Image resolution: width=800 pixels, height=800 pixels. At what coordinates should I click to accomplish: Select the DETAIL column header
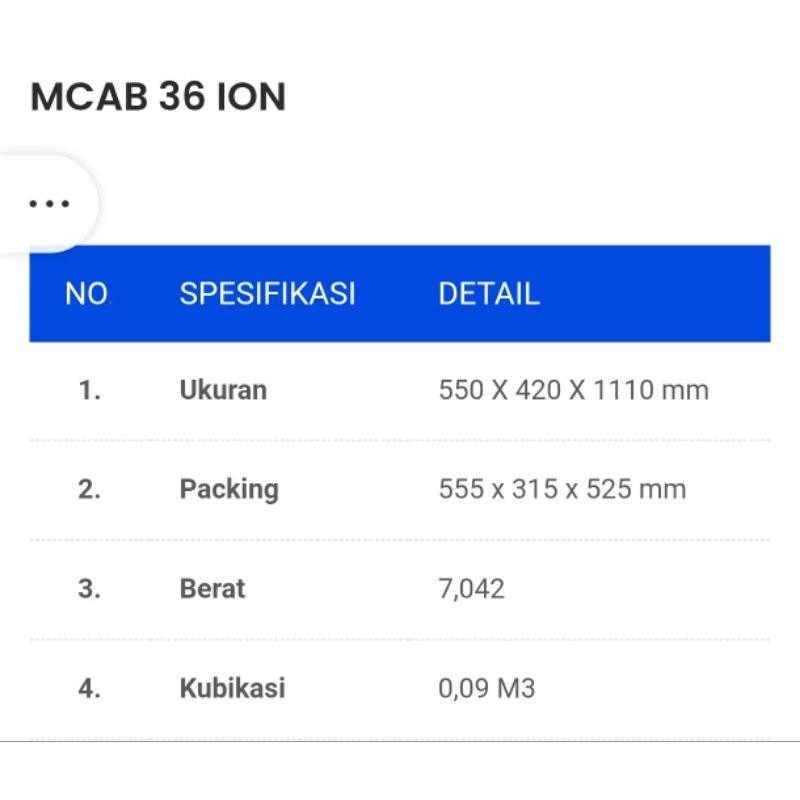pos(488,294)
